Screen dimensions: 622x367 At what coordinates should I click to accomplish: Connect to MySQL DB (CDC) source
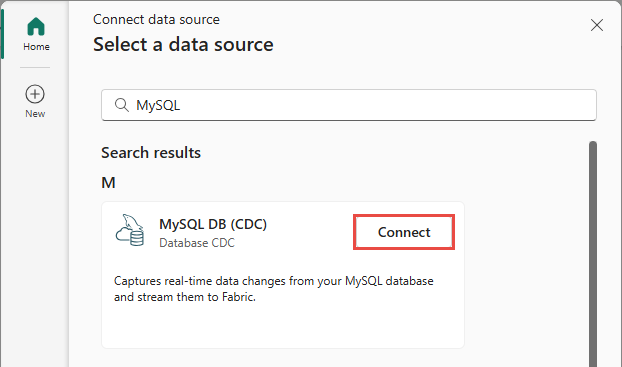coord(404,232)
